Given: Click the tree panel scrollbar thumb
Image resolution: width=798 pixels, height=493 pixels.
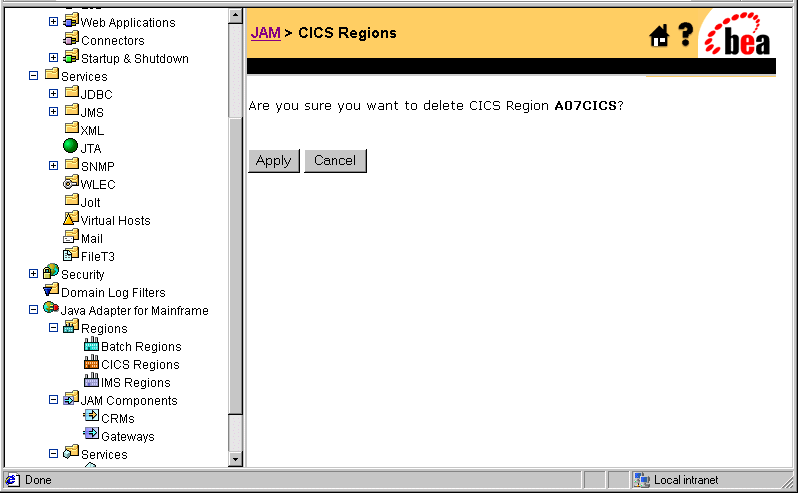Looking at the screenshot, I should 235,266.
